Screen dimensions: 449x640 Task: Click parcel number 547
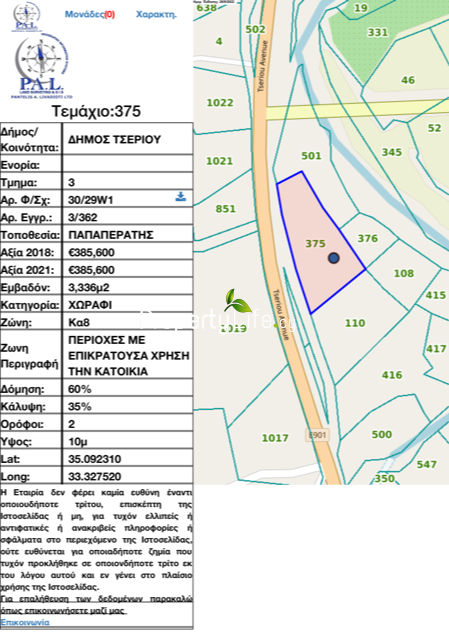point(426,464)
